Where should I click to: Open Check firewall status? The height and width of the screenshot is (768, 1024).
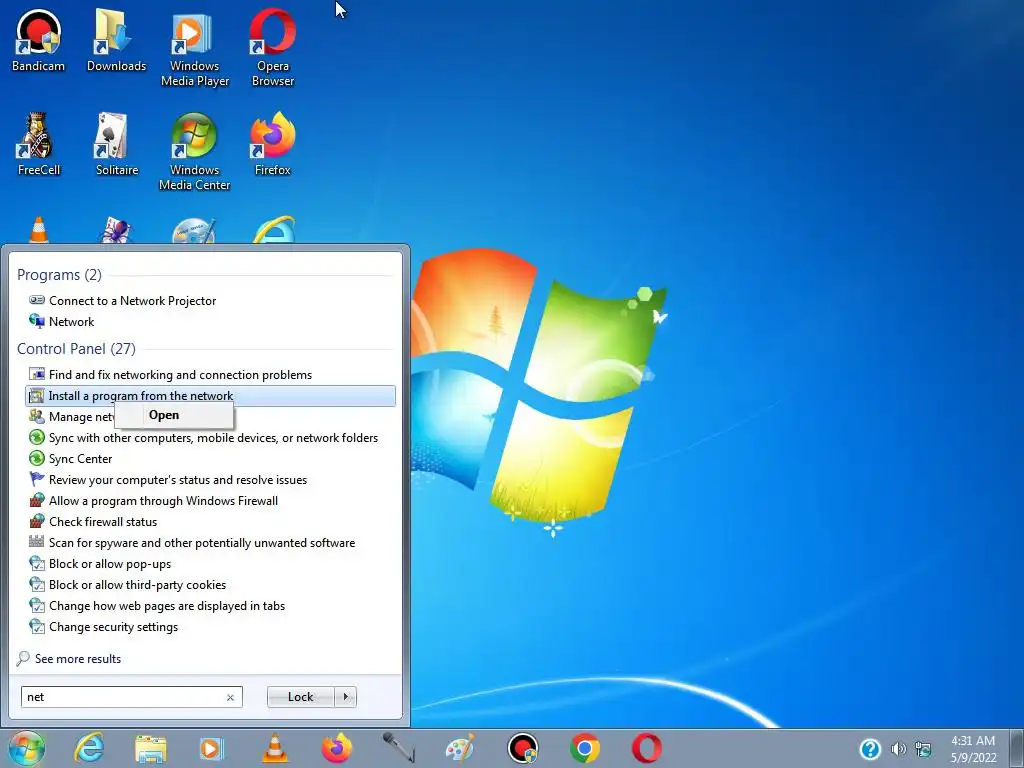tap(210, 522)
